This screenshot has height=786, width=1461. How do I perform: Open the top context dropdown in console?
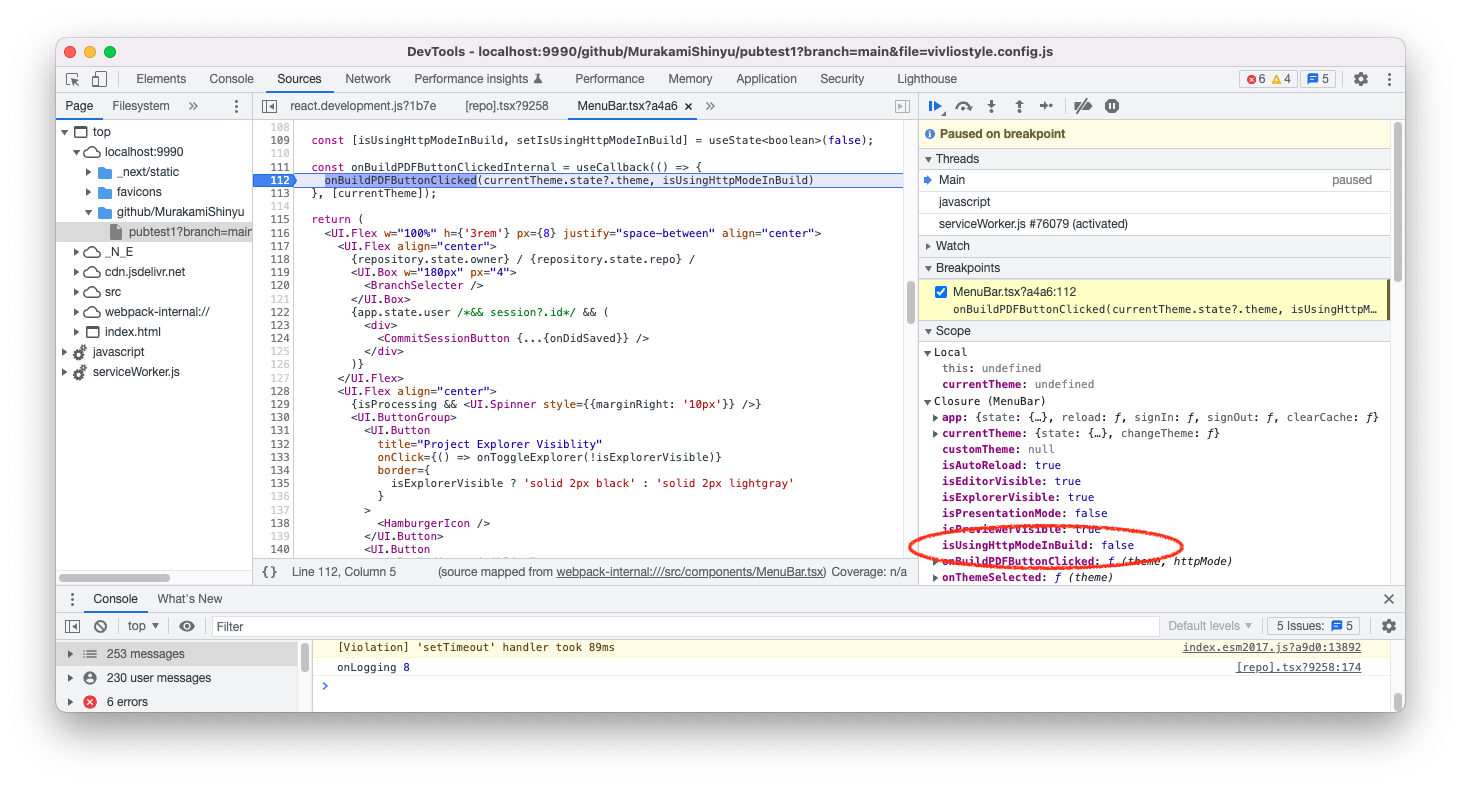pos(143,626)
